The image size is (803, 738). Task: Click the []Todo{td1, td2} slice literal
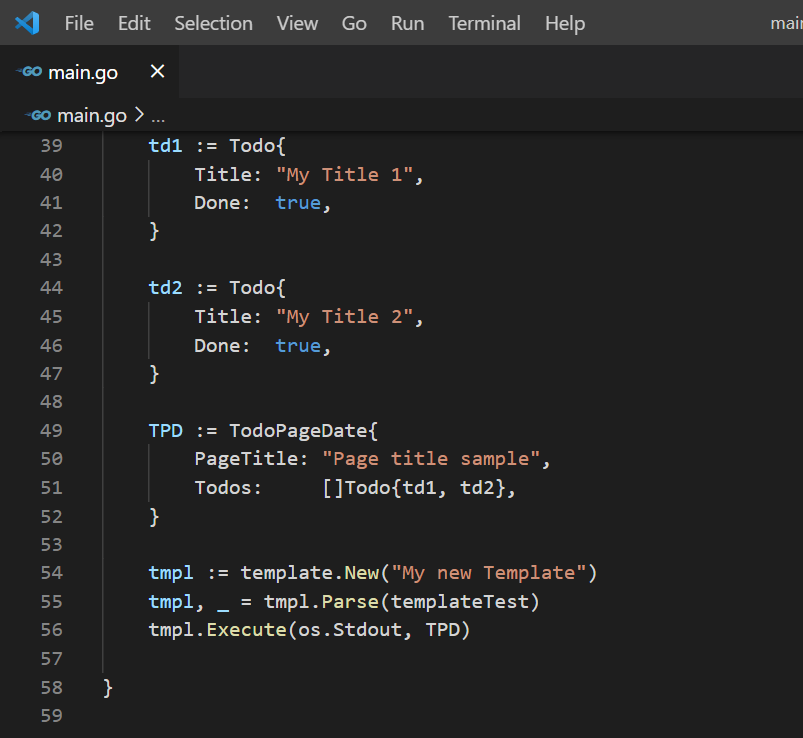413,488
